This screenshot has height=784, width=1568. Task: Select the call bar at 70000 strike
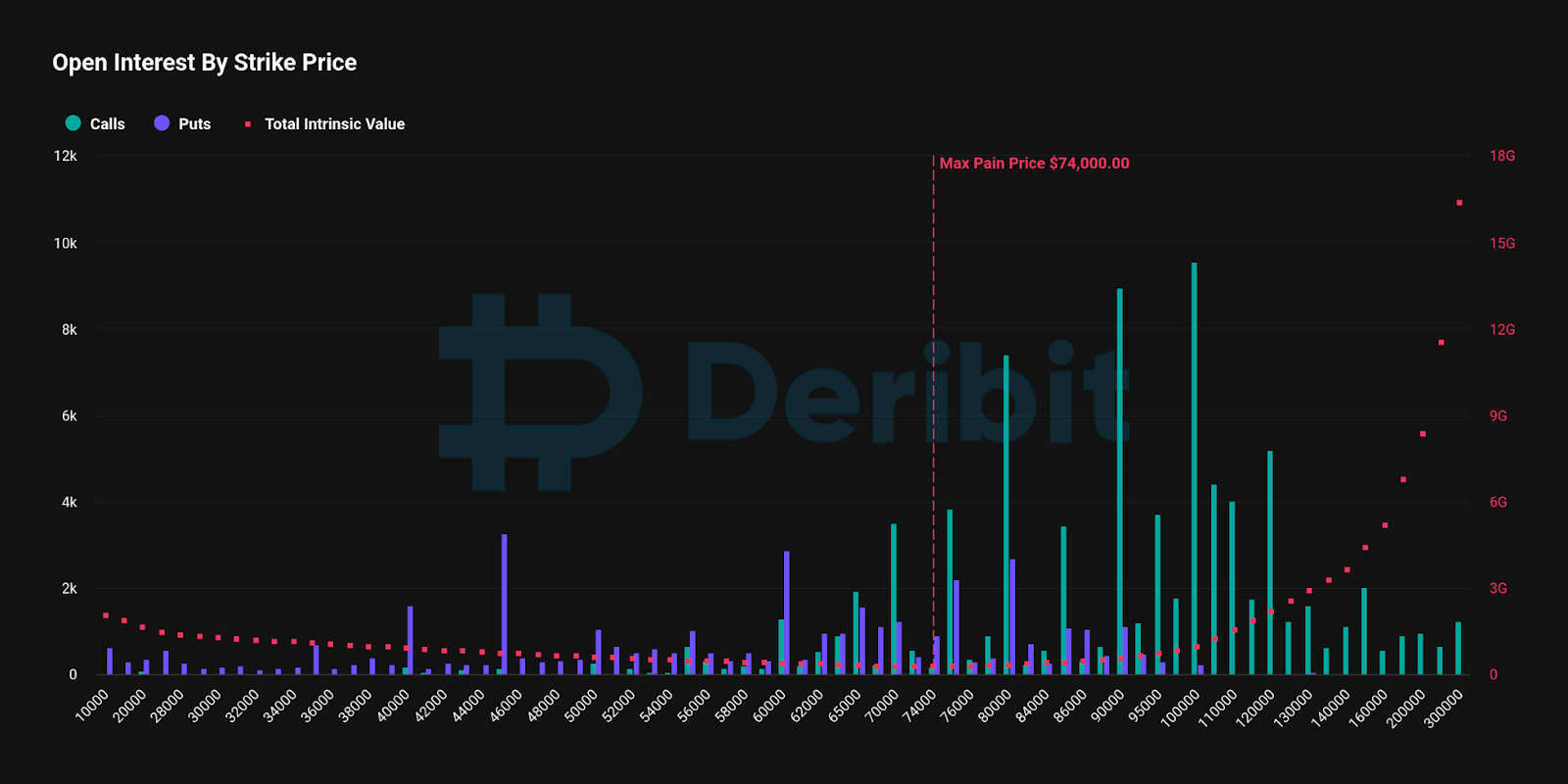893,599
